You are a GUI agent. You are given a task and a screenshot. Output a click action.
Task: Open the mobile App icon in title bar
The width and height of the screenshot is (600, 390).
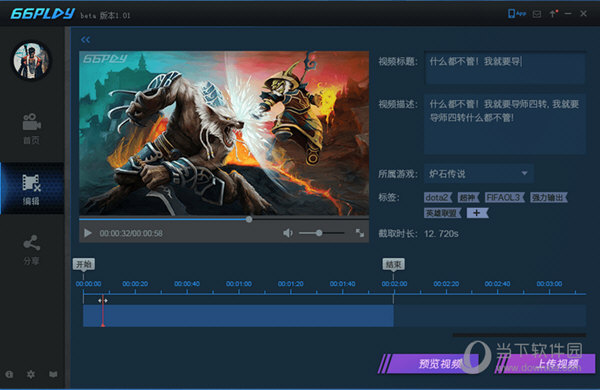516,14
